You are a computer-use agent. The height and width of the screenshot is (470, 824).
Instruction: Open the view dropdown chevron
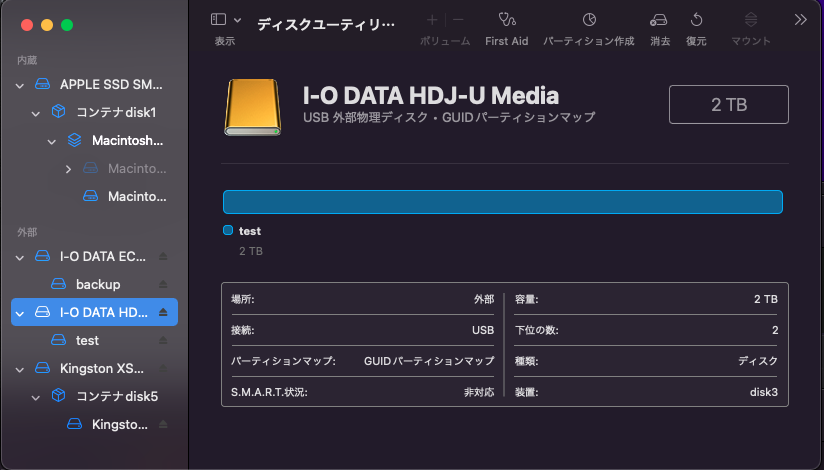[x=238, y=20]
